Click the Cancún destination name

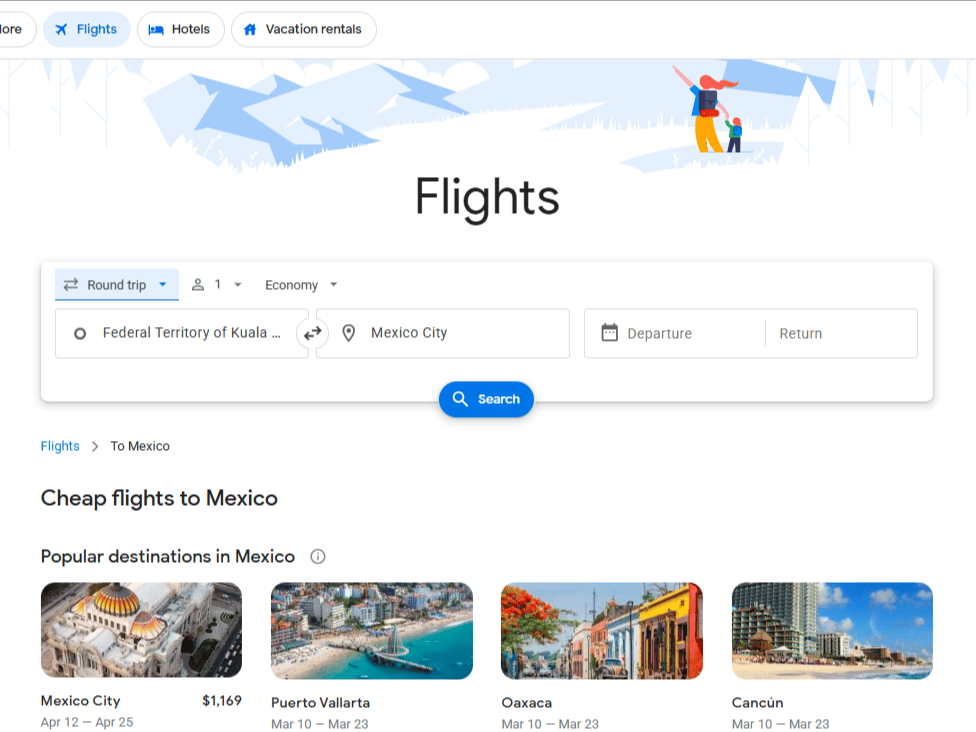758,703
